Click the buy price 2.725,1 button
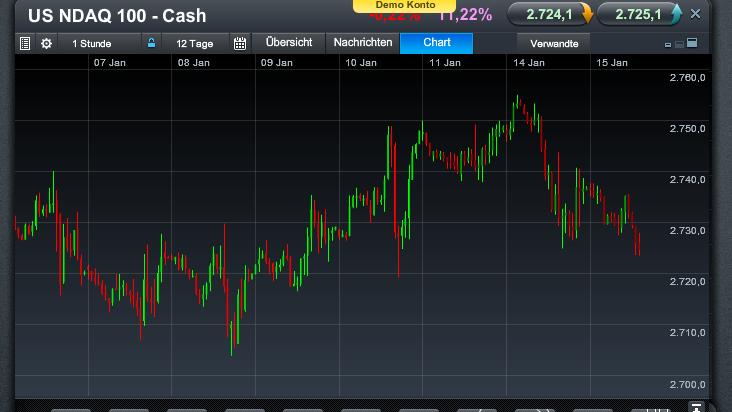 [x=638, y=15]
